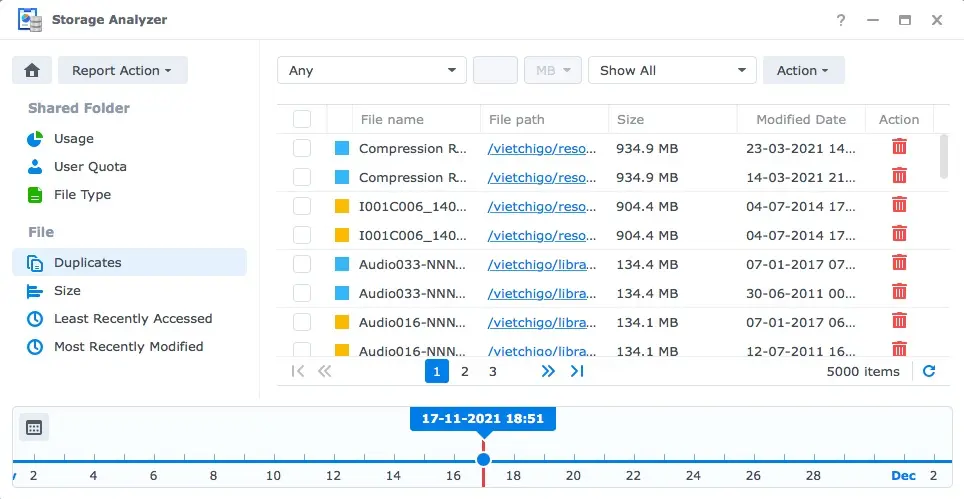The width and height of the screenshot is (964, 499).
Task: Click the next page double-arrow icon
Action: [x=547, y=371]
